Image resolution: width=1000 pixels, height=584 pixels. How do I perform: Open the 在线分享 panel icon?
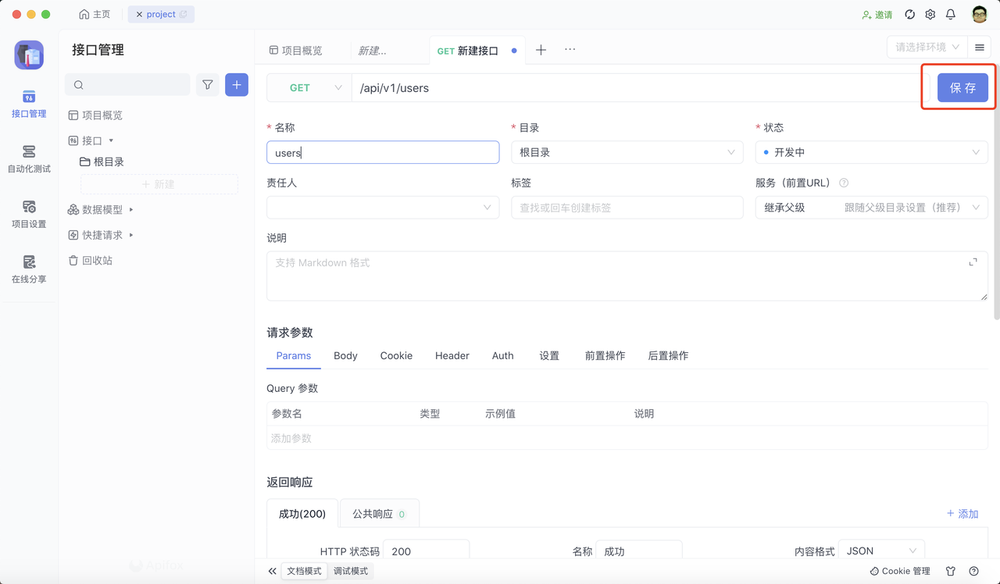(x=28, y=270)
